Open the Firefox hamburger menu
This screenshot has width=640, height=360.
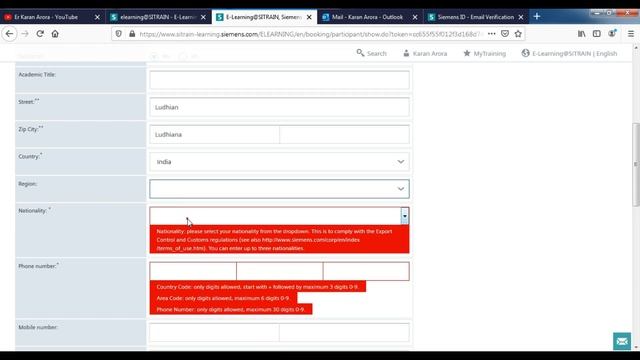(x=631, y=34)
